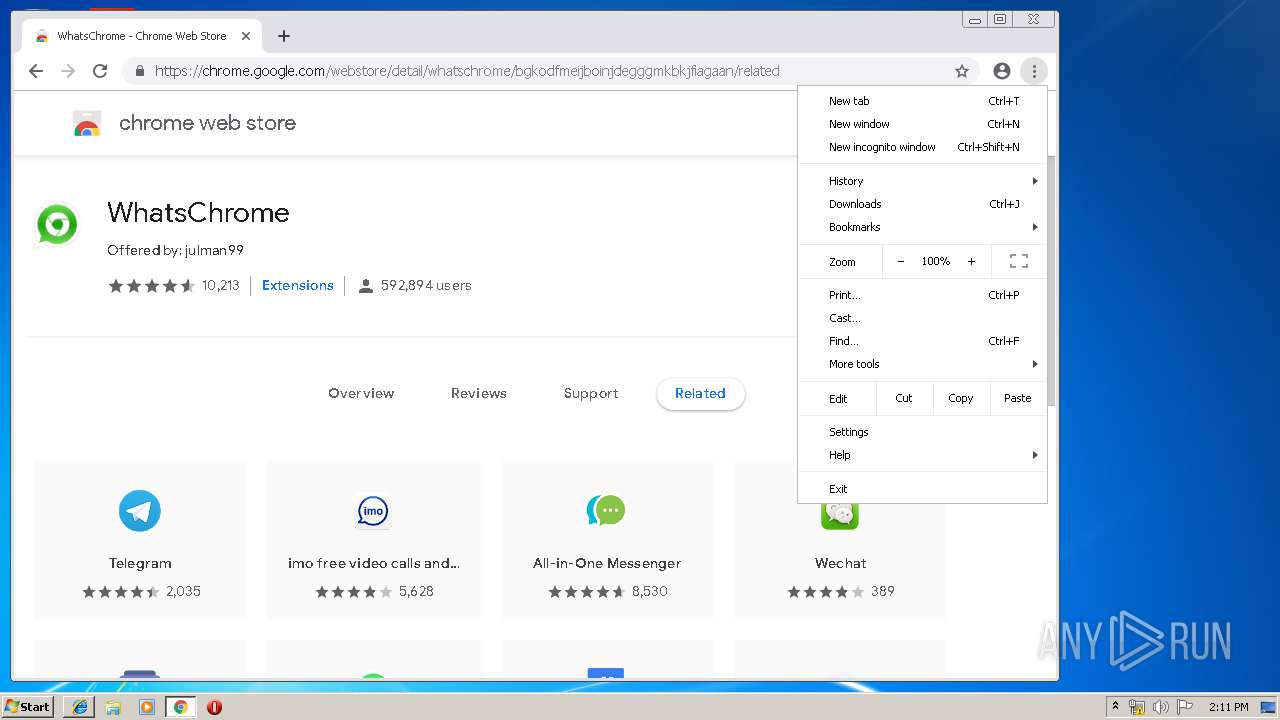The image size is (1280, 720).
Task: Click the Start button
Action: tap(28, 707)
